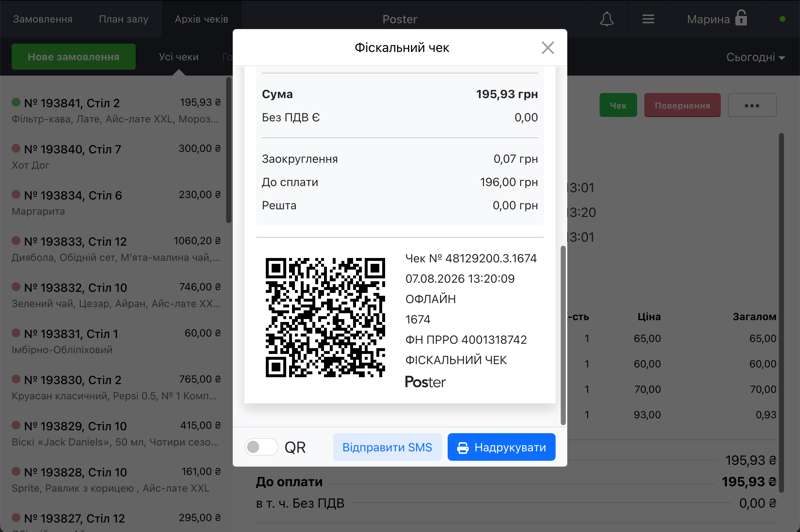This screenshot has height=532, width=800.
Task: Click the green status dot of order 193841
Action: pos(16,102)
